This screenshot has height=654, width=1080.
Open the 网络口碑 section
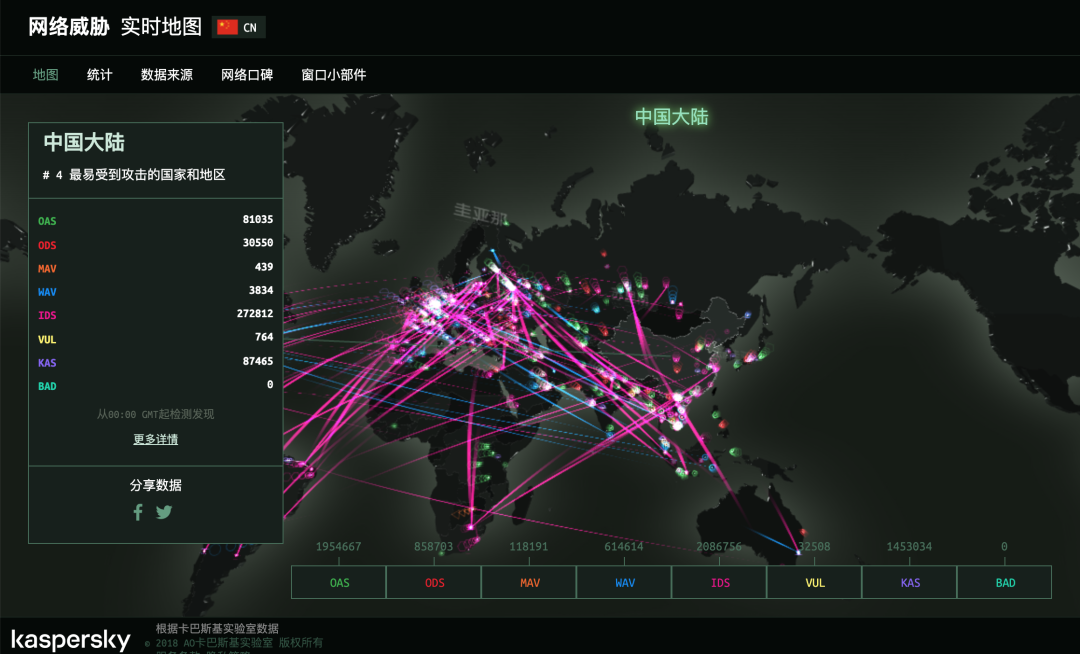(x=248, y=74)
